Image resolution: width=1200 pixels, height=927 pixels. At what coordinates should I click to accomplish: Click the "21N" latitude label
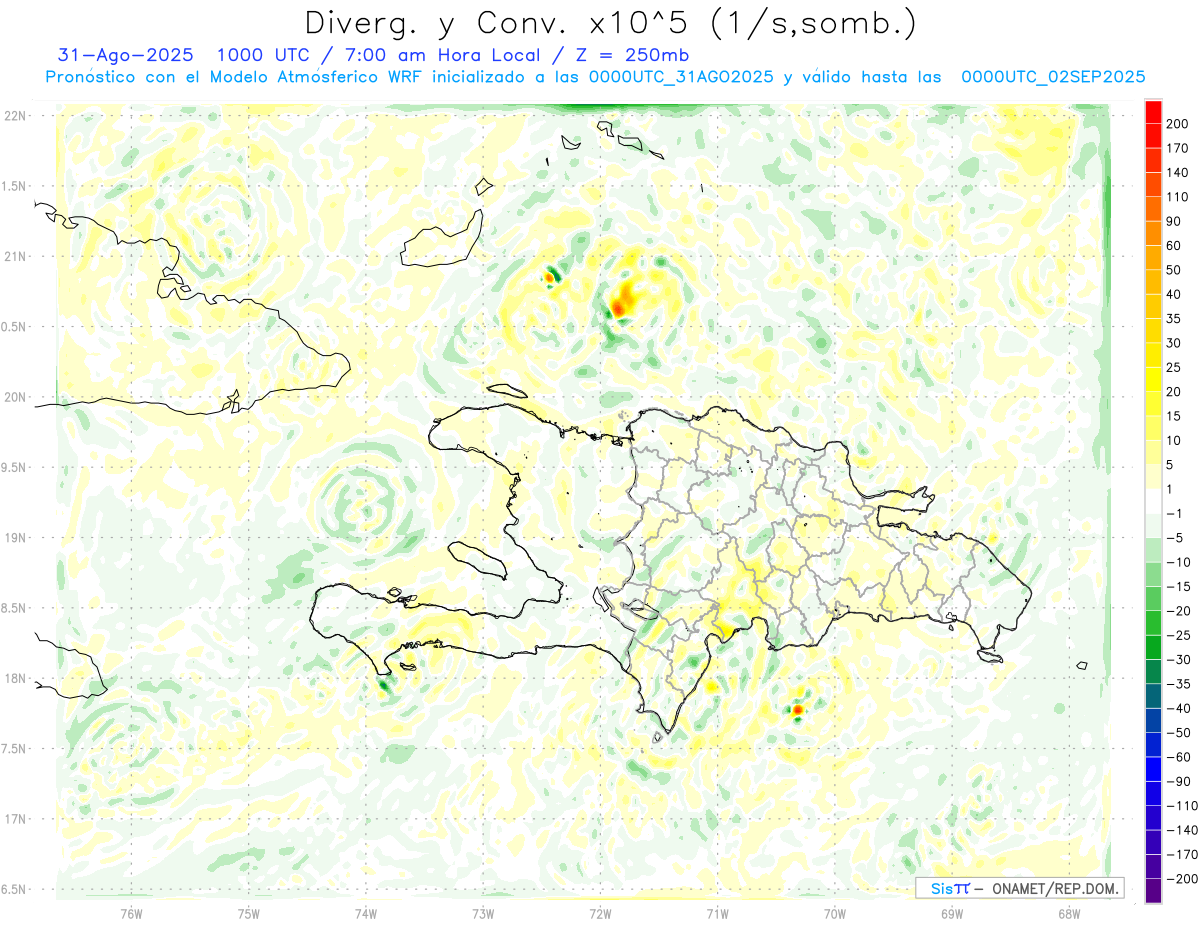[x=14, y=256]
